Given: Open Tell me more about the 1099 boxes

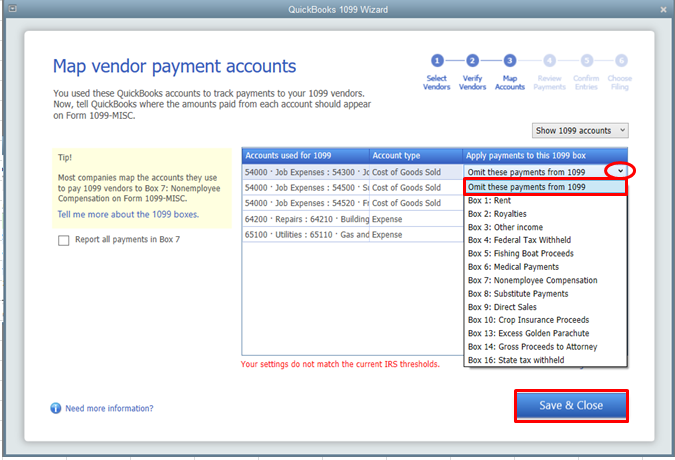Looking at the screenshot, I should [128, 214].
